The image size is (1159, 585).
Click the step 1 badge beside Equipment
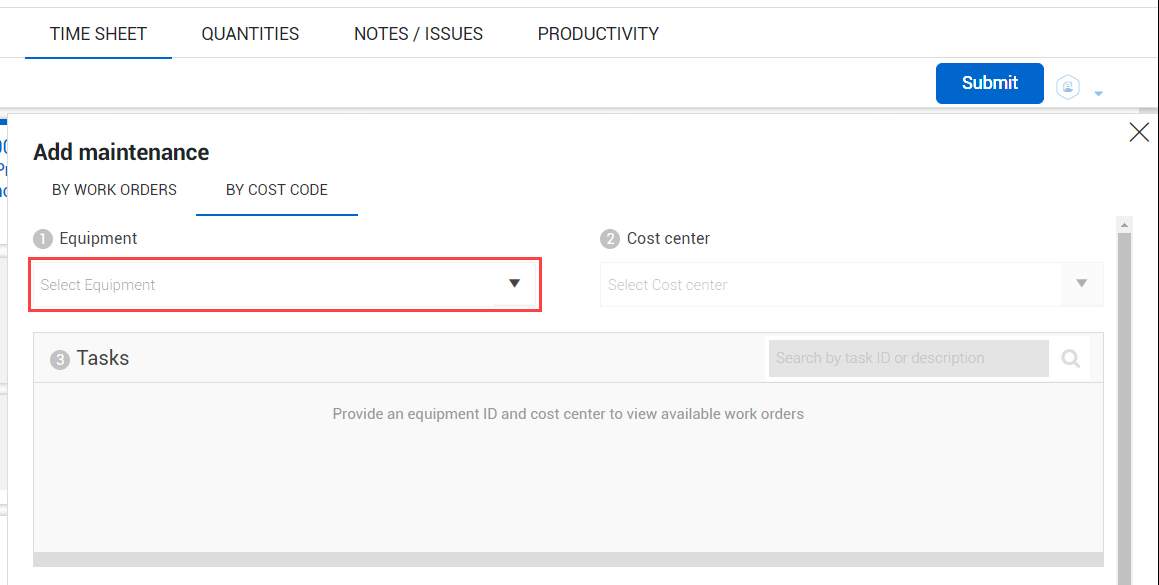[x=42, y=239]
